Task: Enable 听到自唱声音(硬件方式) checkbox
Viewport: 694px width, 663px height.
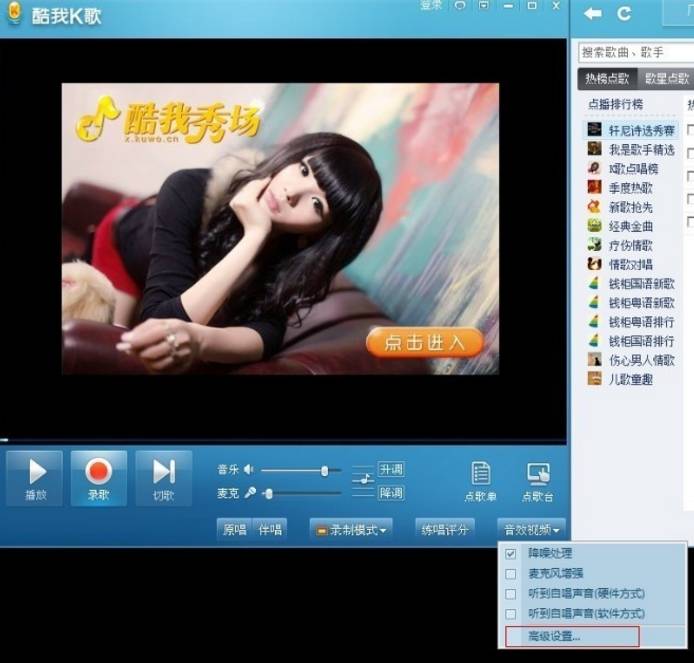Action: coord(510,594)
